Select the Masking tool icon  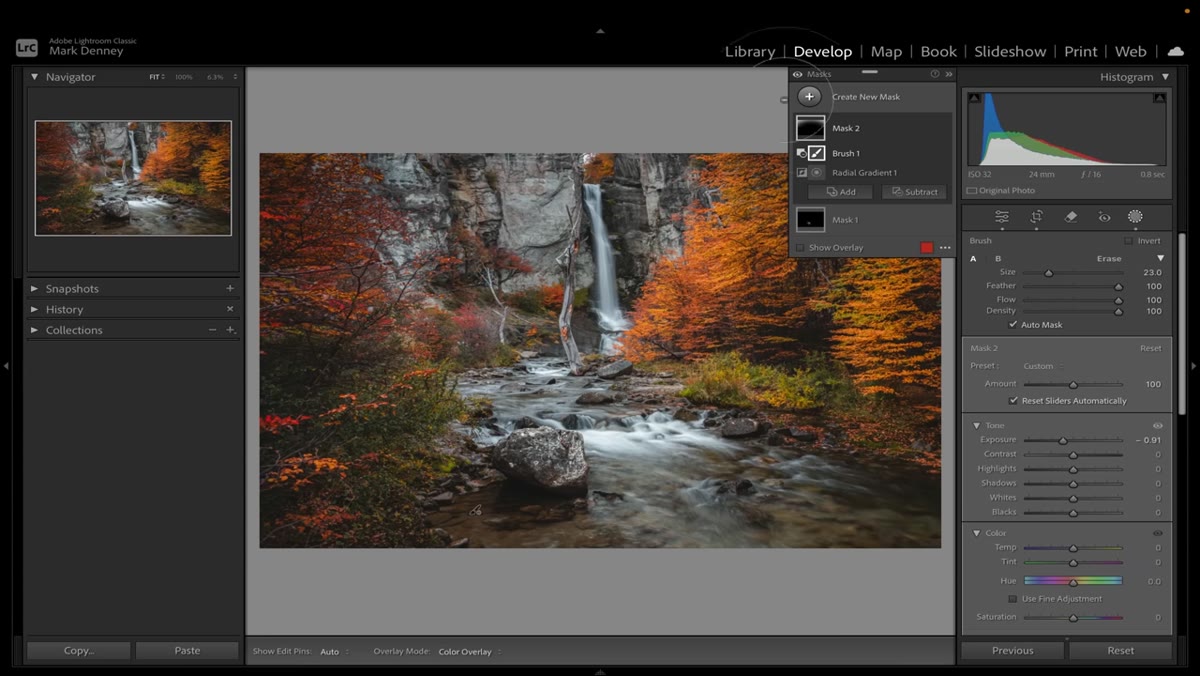[x=1135, y=217]
